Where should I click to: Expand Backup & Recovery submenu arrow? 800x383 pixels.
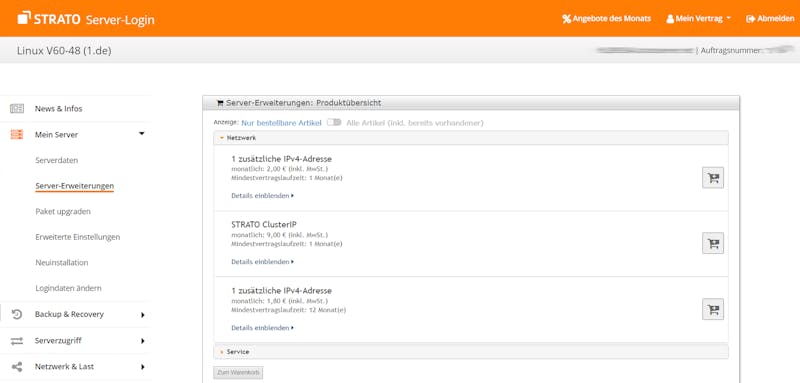click(x=143, y=315)
